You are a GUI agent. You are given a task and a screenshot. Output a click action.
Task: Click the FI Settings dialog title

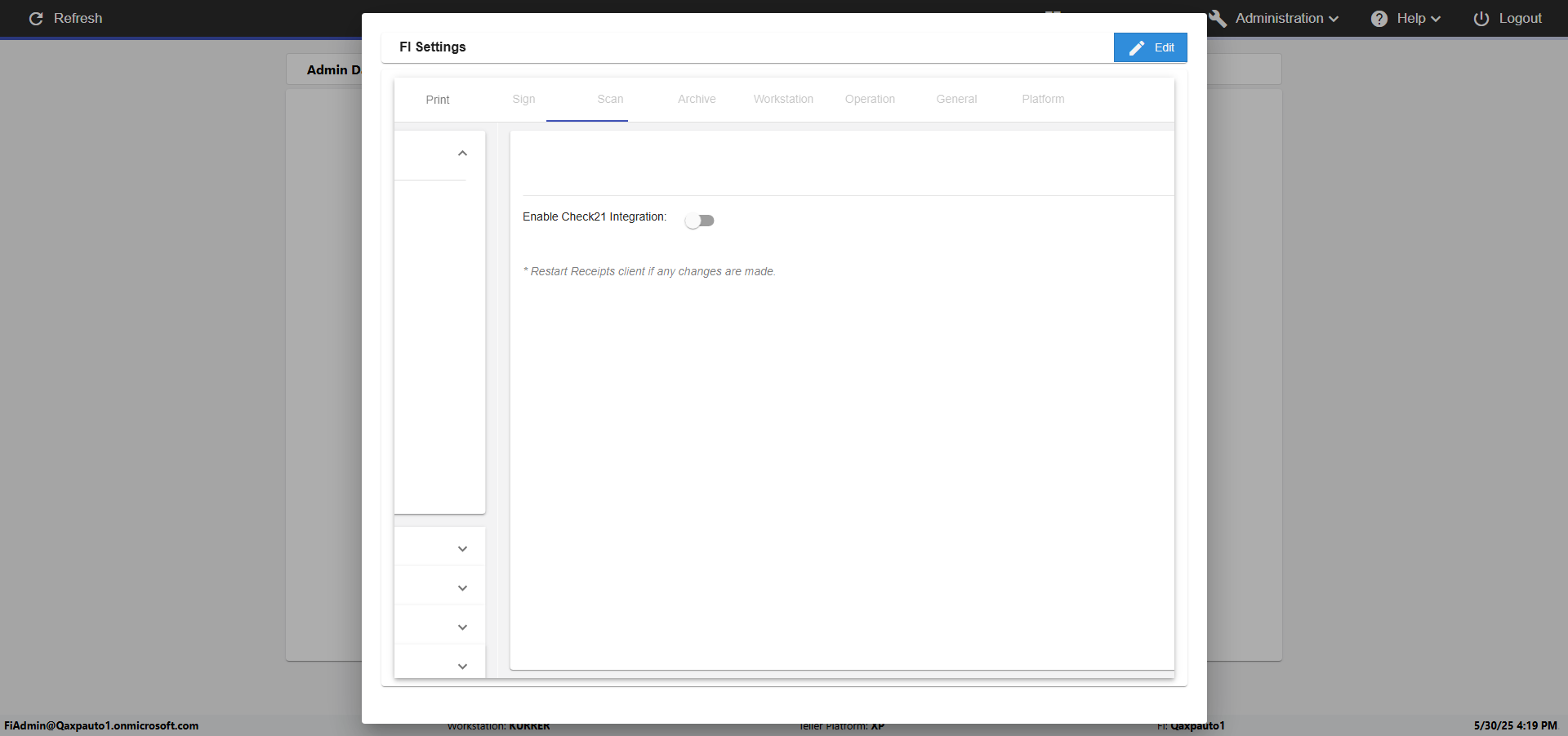point(433,47)
